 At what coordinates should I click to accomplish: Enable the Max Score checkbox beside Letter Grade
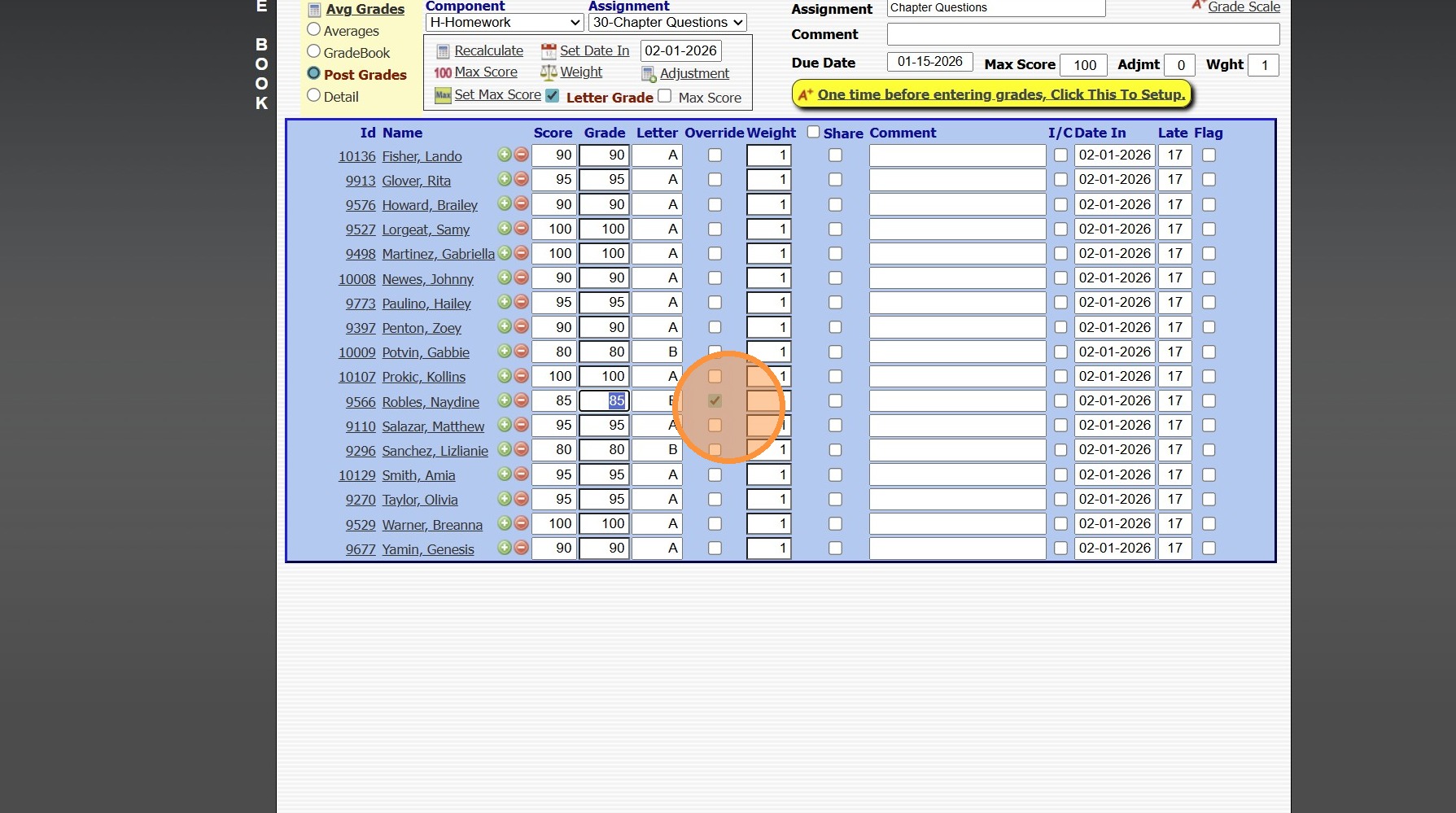(665, 96)
